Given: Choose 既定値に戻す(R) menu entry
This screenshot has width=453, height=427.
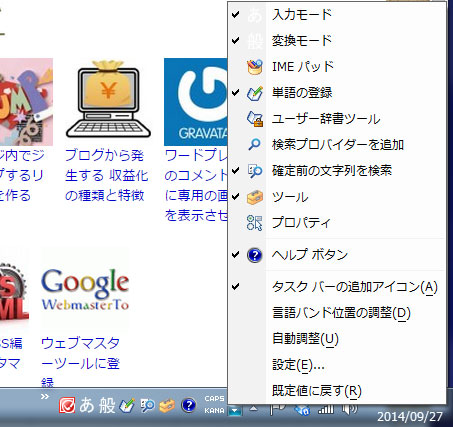Looking at the screenshot, I should pyautogui.click(x=337, y=390).
